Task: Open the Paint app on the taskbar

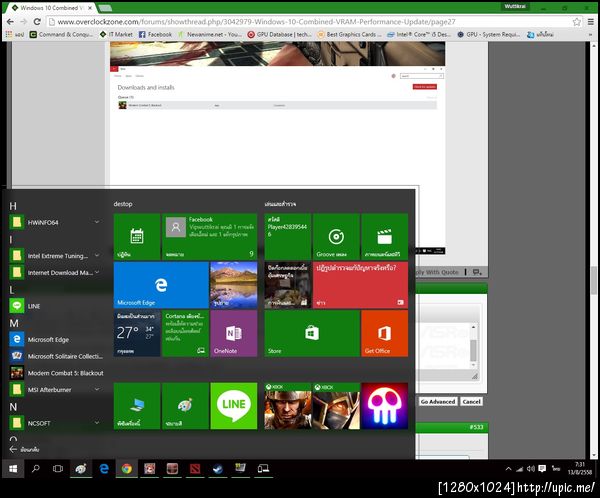Action: pyautogui.click(x=81, y=469)
